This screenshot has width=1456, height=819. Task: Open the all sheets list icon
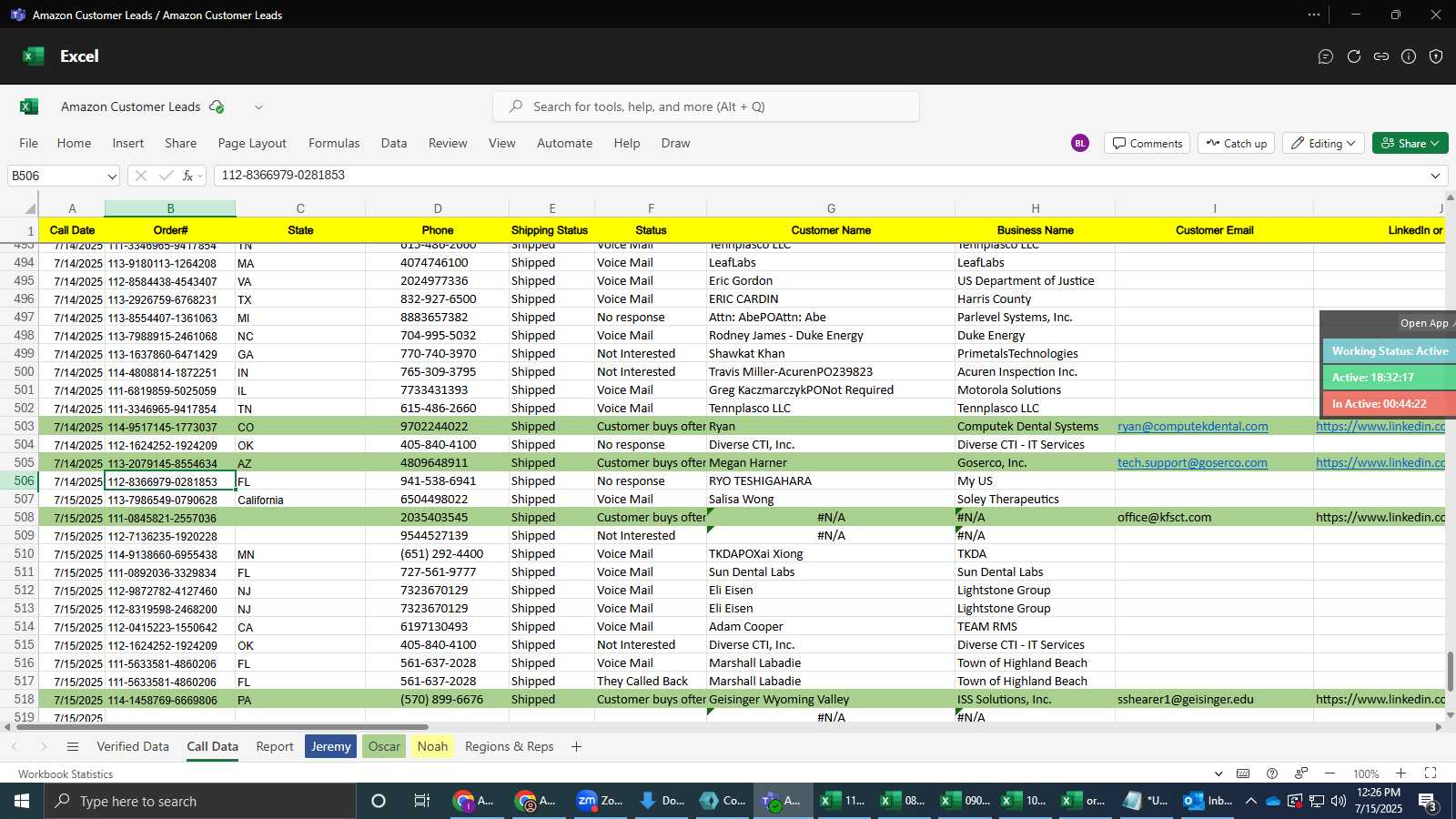click(x=73, y=746)
